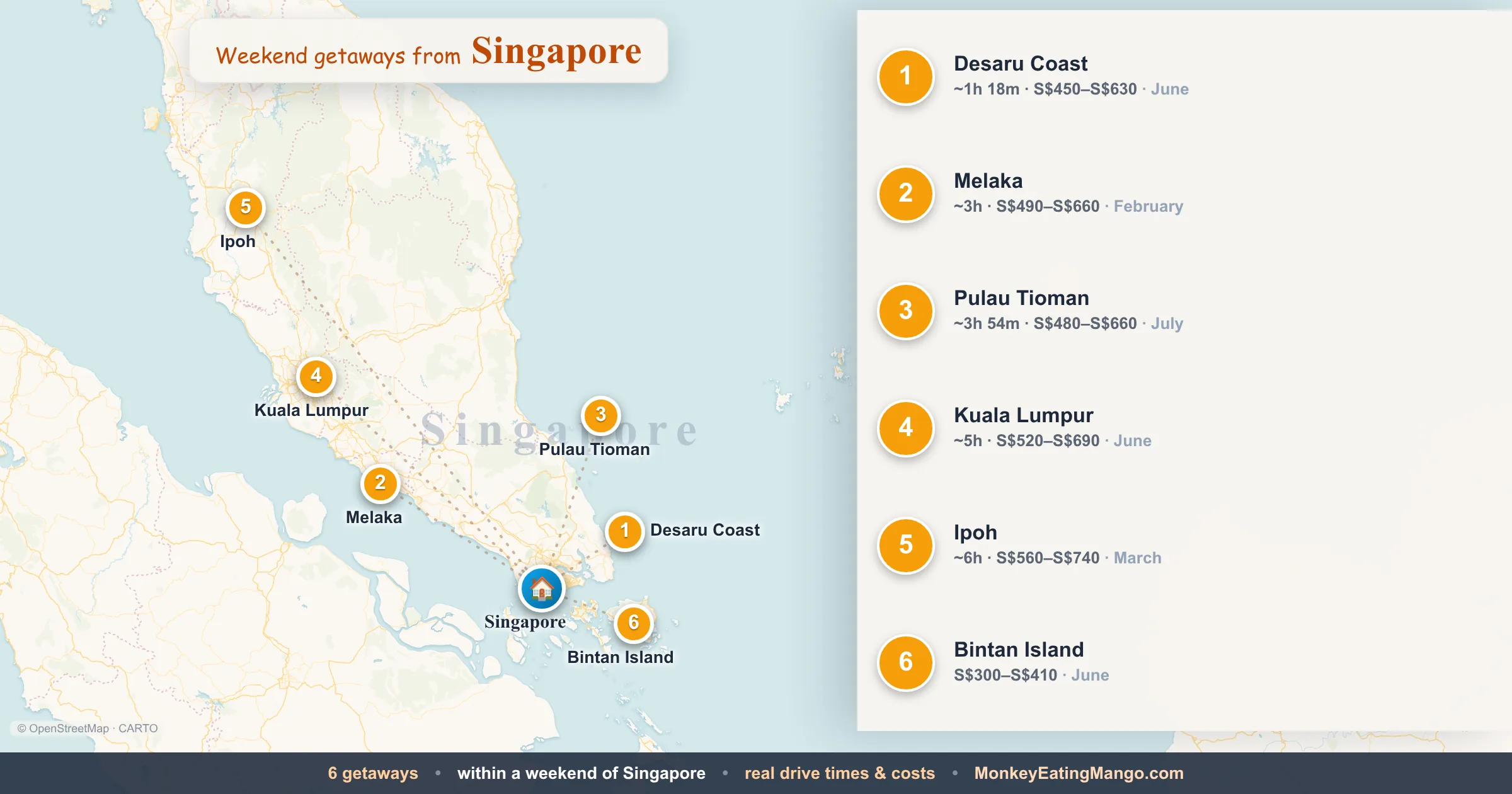Open the Pulau Tioman list title
Screen dimensions: 1512x794
(x=1021, y=298)
